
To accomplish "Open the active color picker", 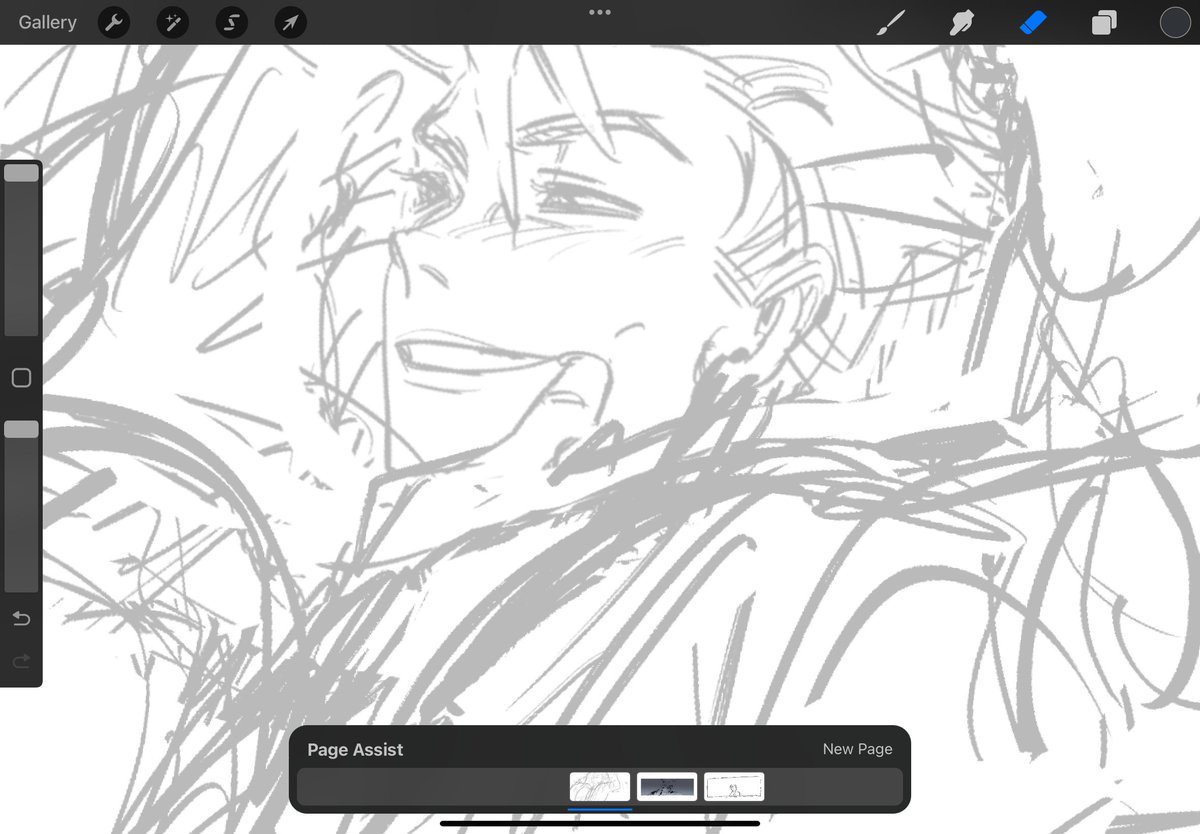I will pos(1175,22).
